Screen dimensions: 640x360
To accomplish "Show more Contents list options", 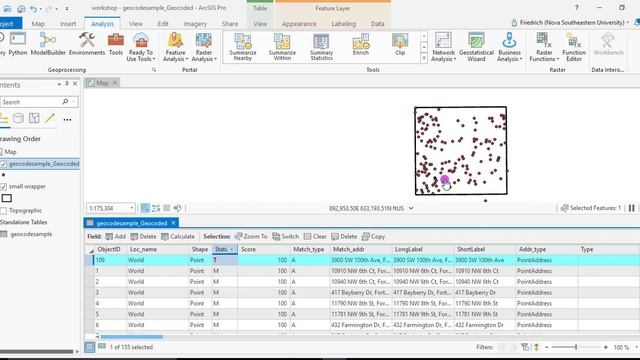I will point(67,119).
